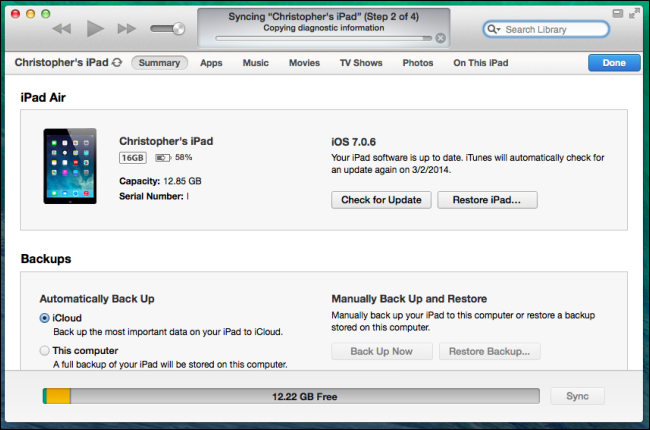Open the Apps tab
This screenshot has height=430, width=650.
coord(211,63)
